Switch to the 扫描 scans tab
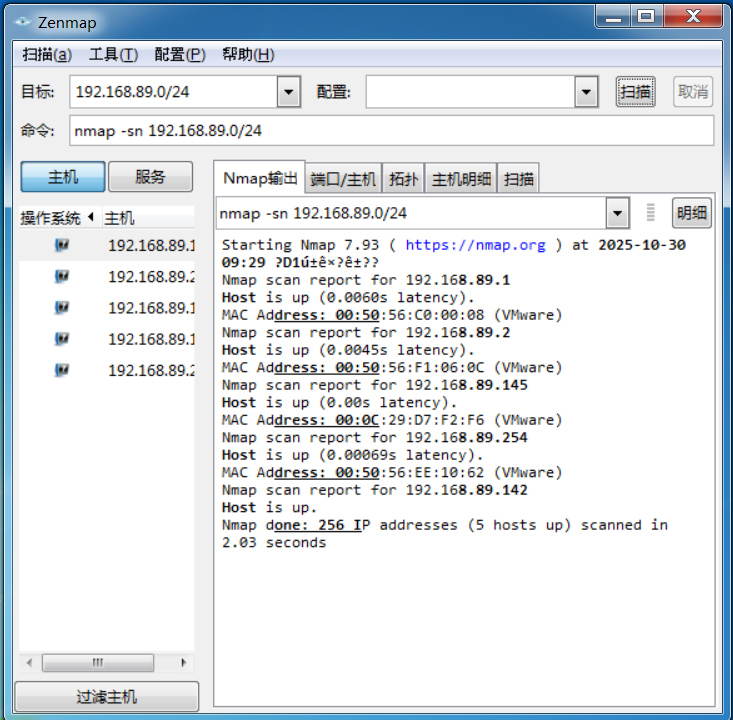This screenshot has height=720, width=733. (x=518, y=179)
